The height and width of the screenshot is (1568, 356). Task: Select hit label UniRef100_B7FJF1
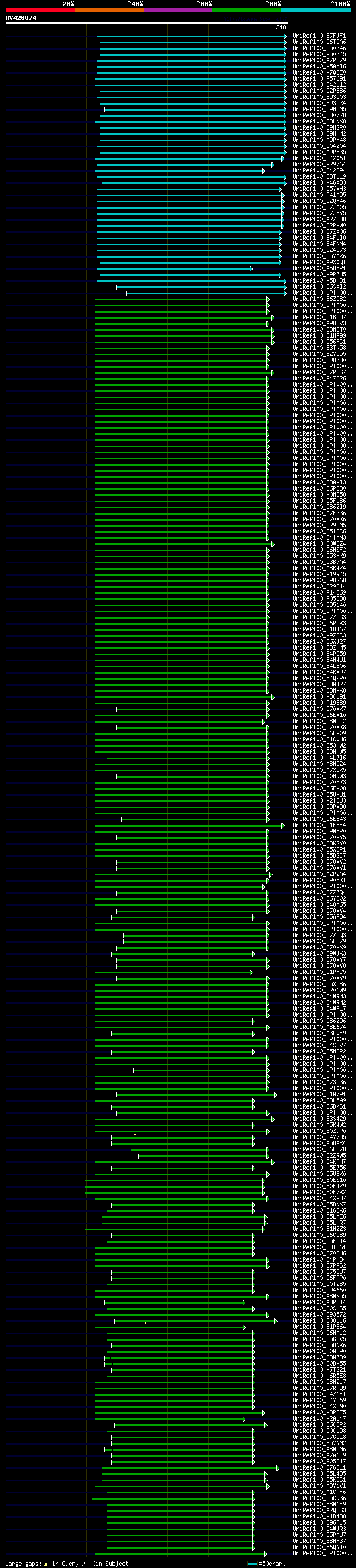(319, 36)
